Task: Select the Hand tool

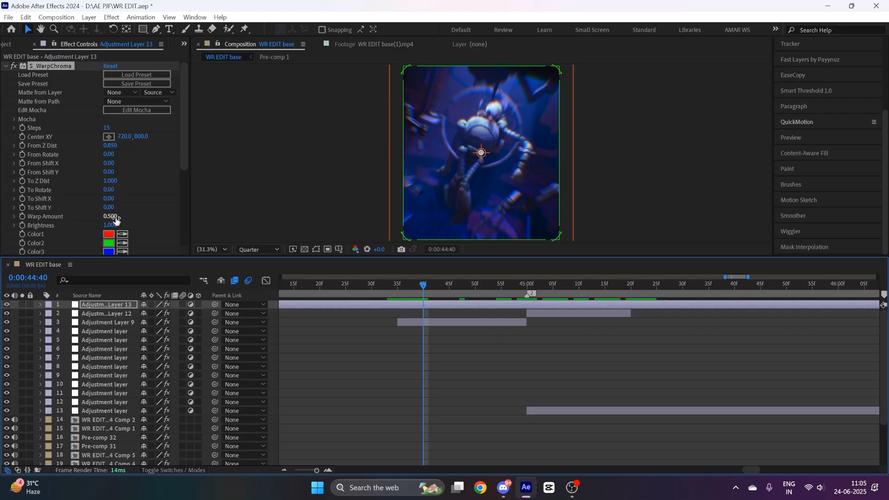Action: click(x=41, y=29)
